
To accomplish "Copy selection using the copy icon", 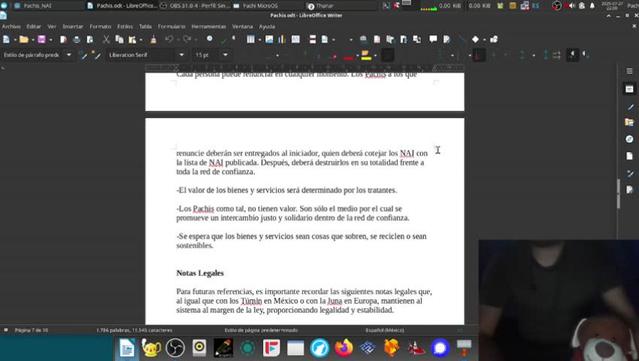I will tap(119, 40).
